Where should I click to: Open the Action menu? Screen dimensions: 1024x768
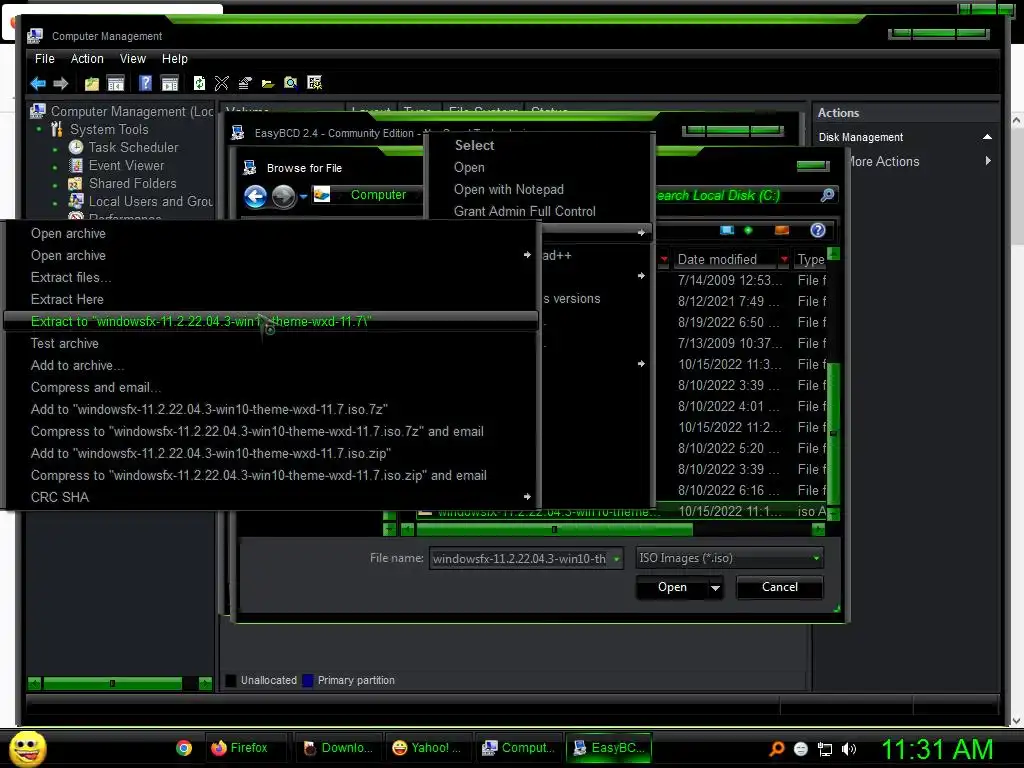[x=87, y=59]
